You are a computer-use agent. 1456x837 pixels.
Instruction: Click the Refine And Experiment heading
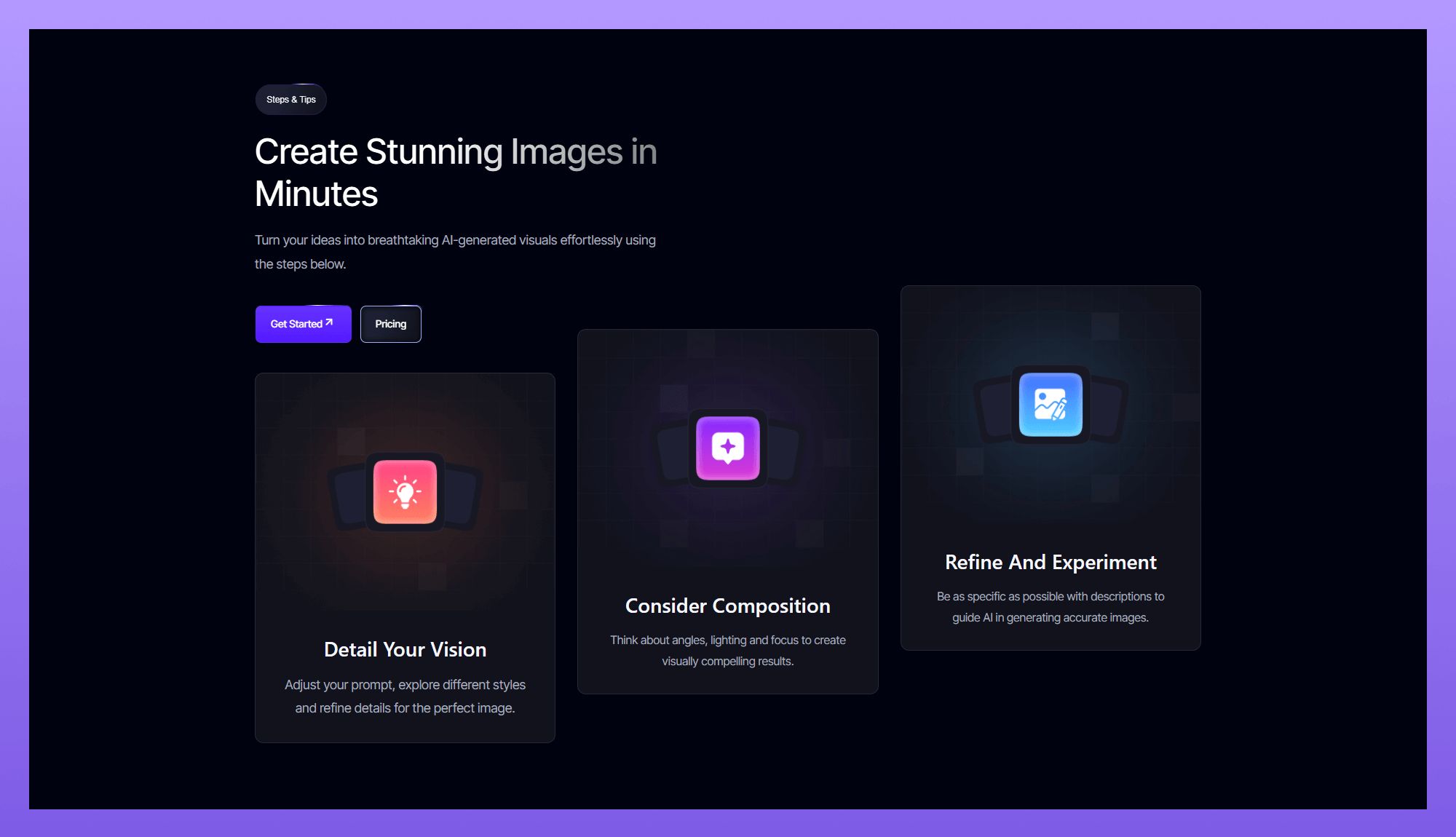pos(1051,562)
